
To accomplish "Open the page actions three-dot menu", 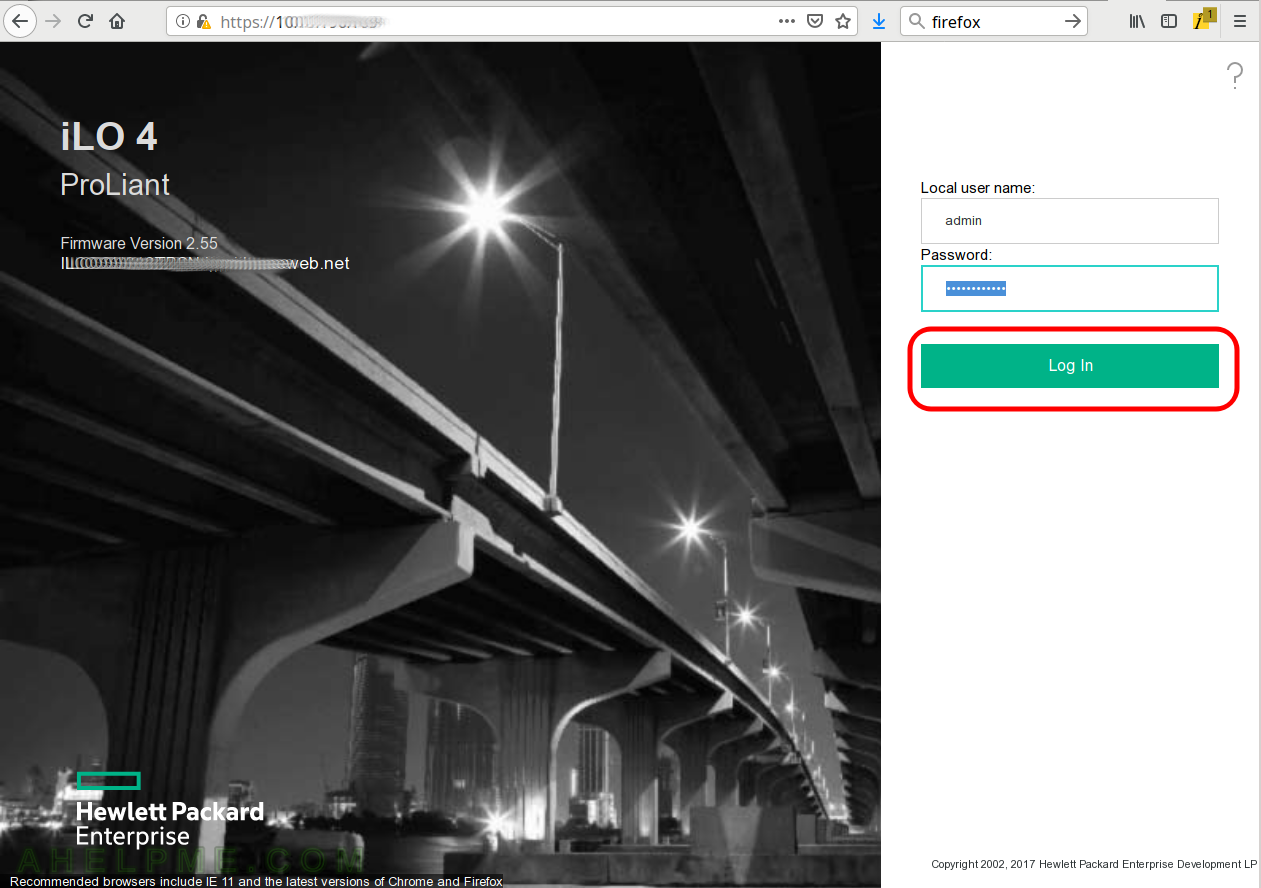I will tap(787, 21).
